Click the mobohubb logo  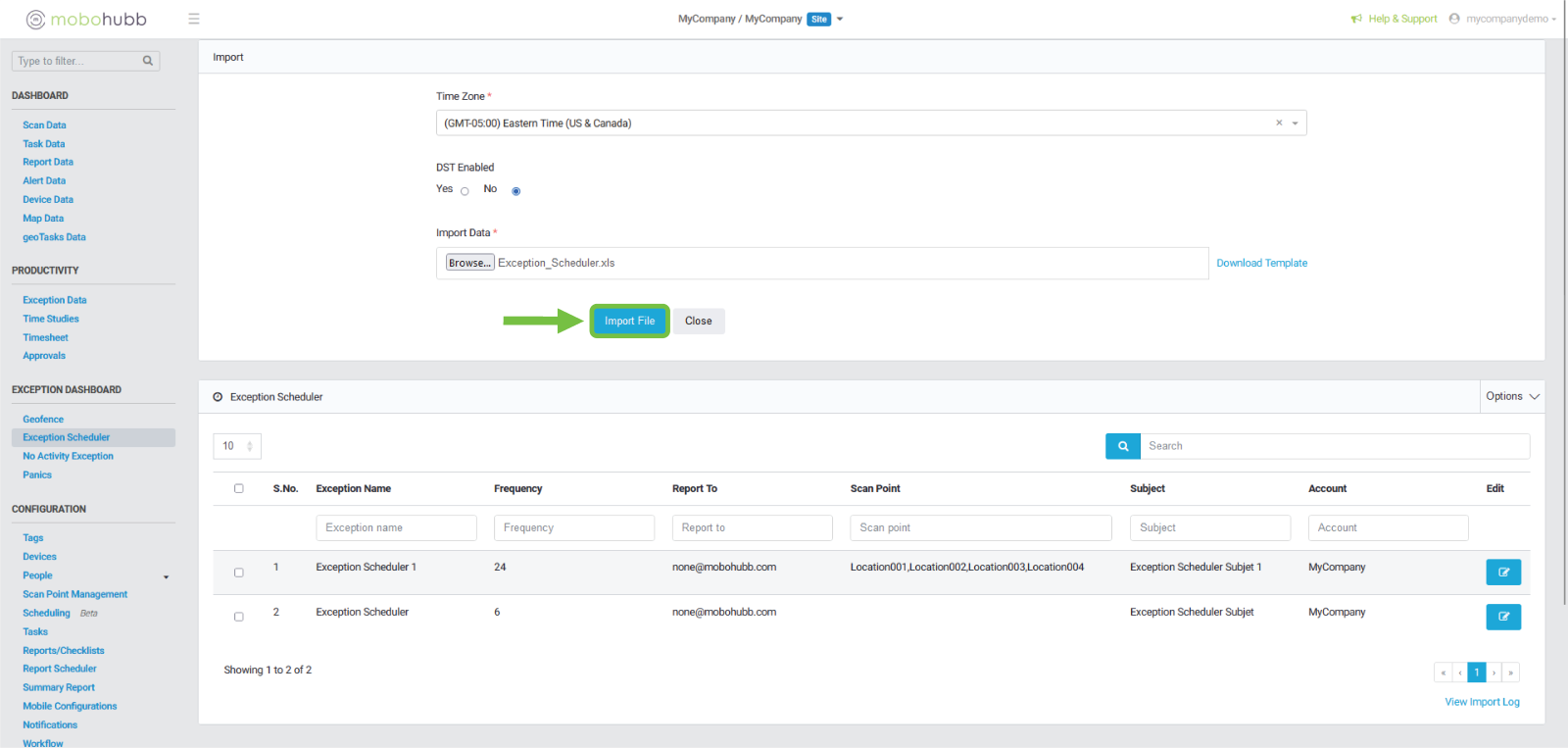[x=86, y=19]
